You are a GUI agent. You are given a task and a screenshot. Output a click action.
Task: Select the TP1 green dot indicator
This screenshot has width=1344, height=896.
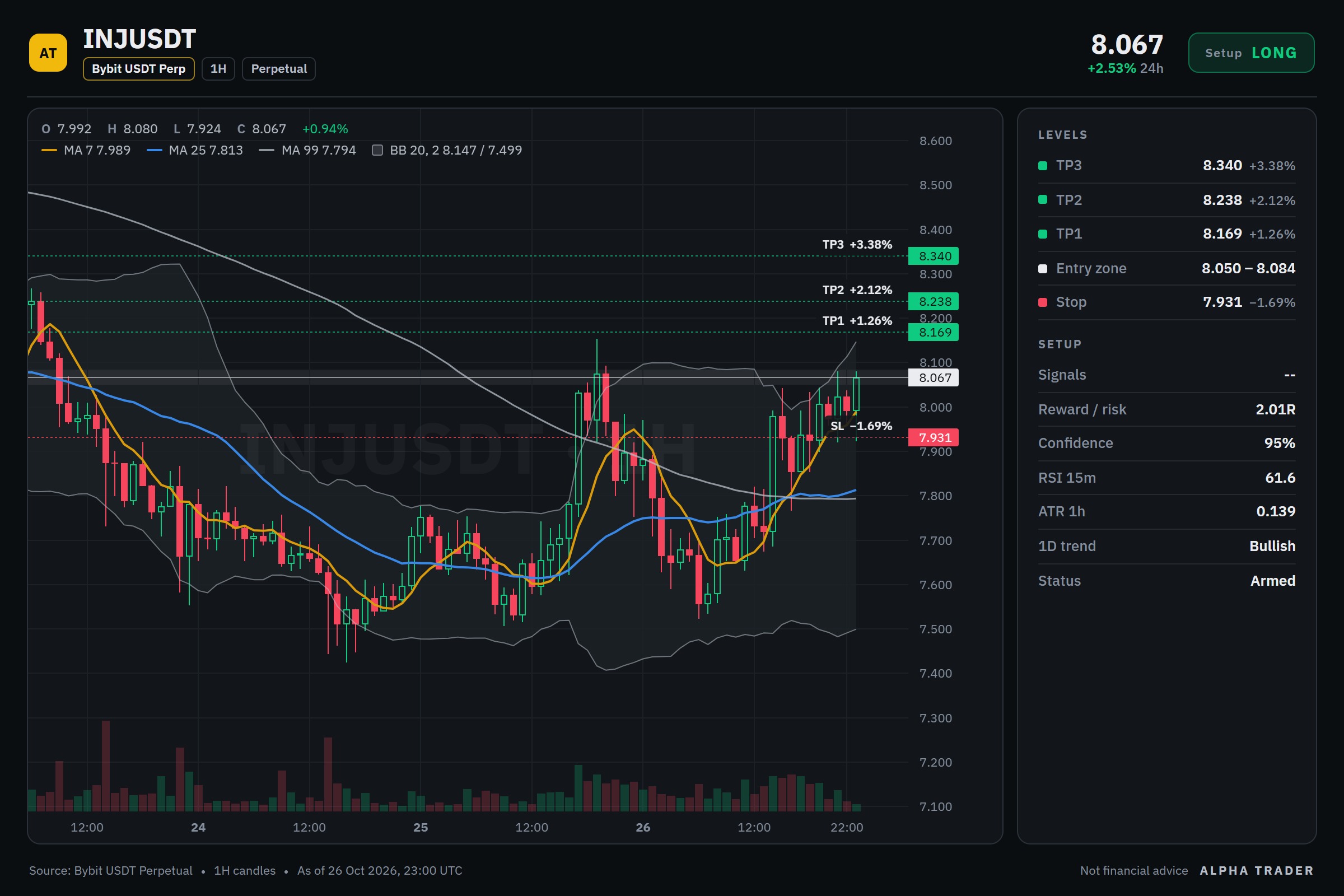tap(1042, 234)
